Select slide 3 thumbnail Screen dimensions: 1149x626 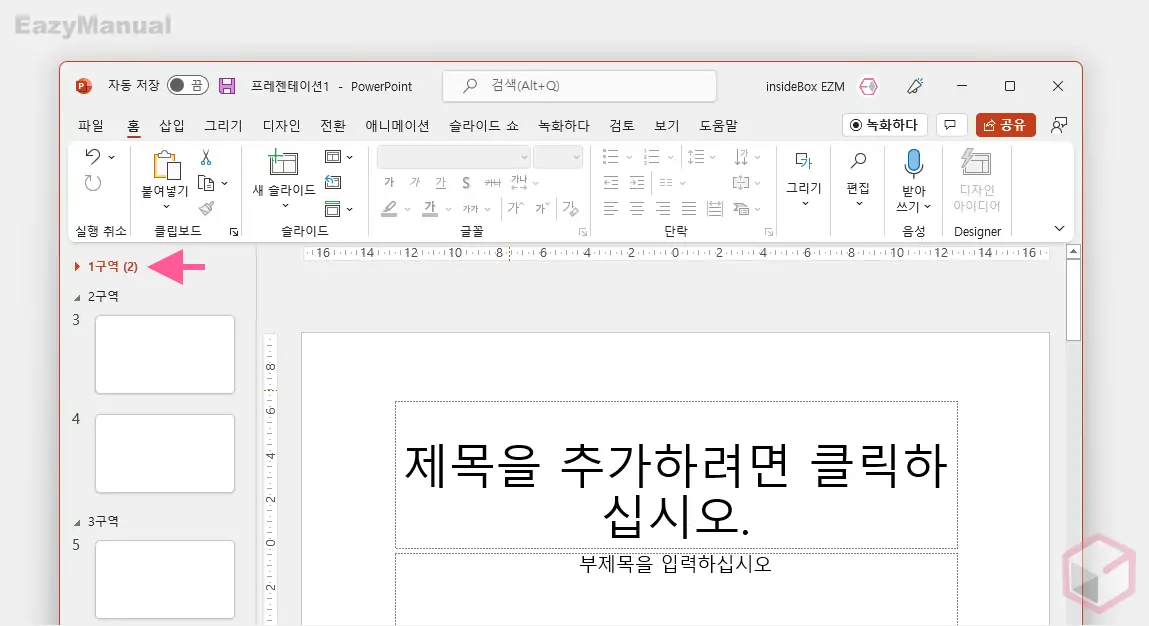pos(165,355)
